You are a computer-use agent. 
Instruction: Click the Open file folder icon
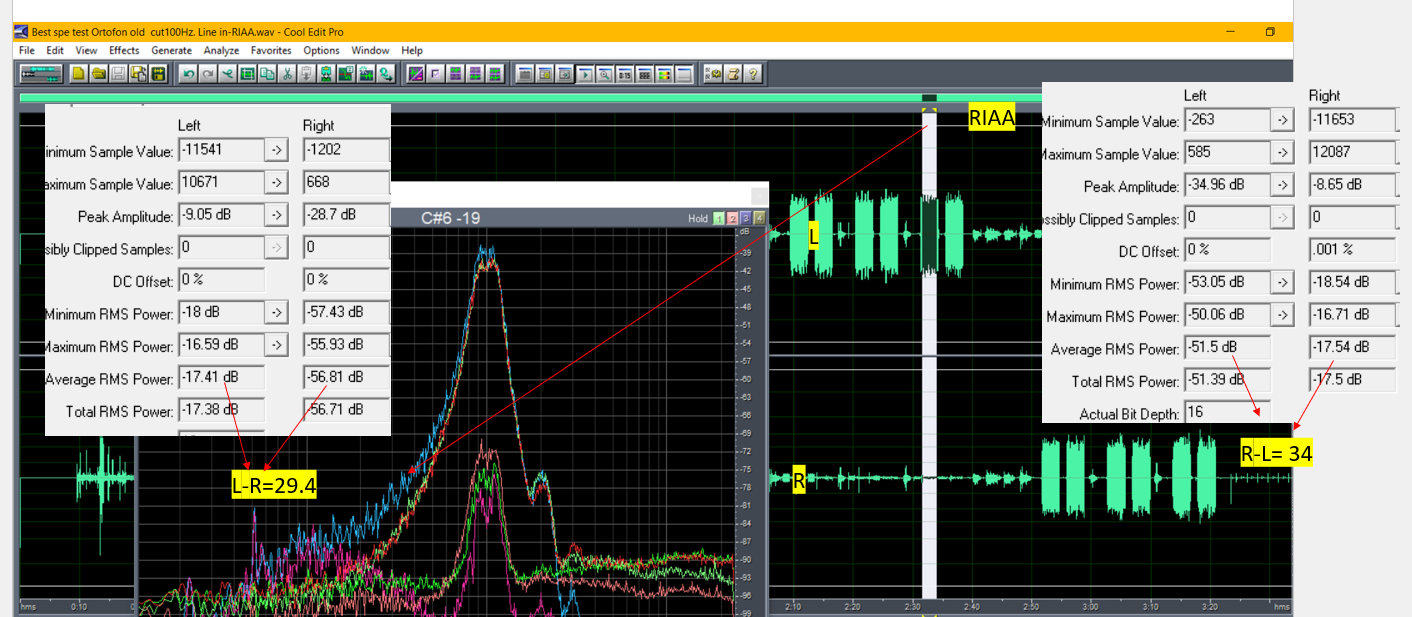(x=98, y=73)
